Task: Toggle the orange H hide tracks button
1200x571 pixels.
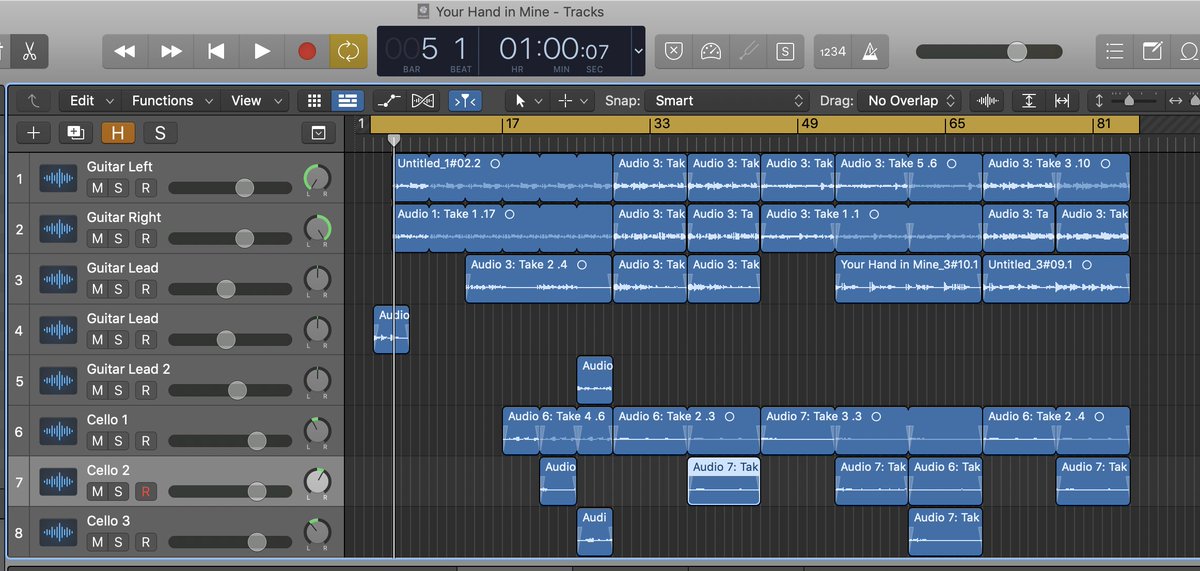Action: tap(117, 133)
